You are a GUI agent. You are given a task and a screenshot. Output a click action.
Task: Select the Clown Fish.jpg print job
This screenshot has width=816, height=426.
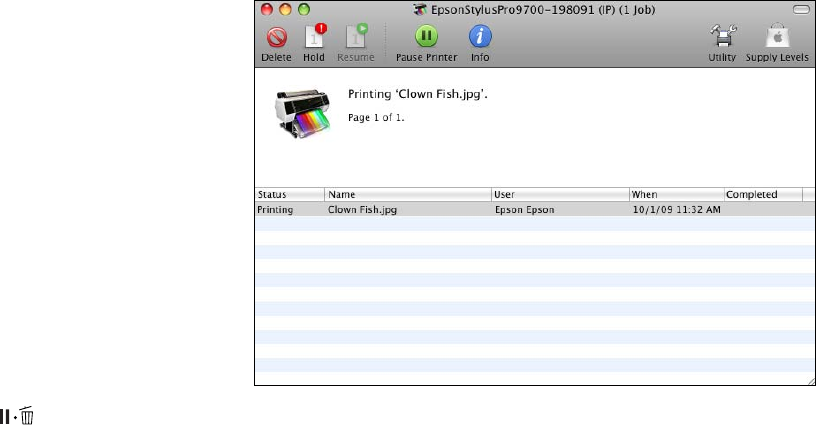coord(535,210)
